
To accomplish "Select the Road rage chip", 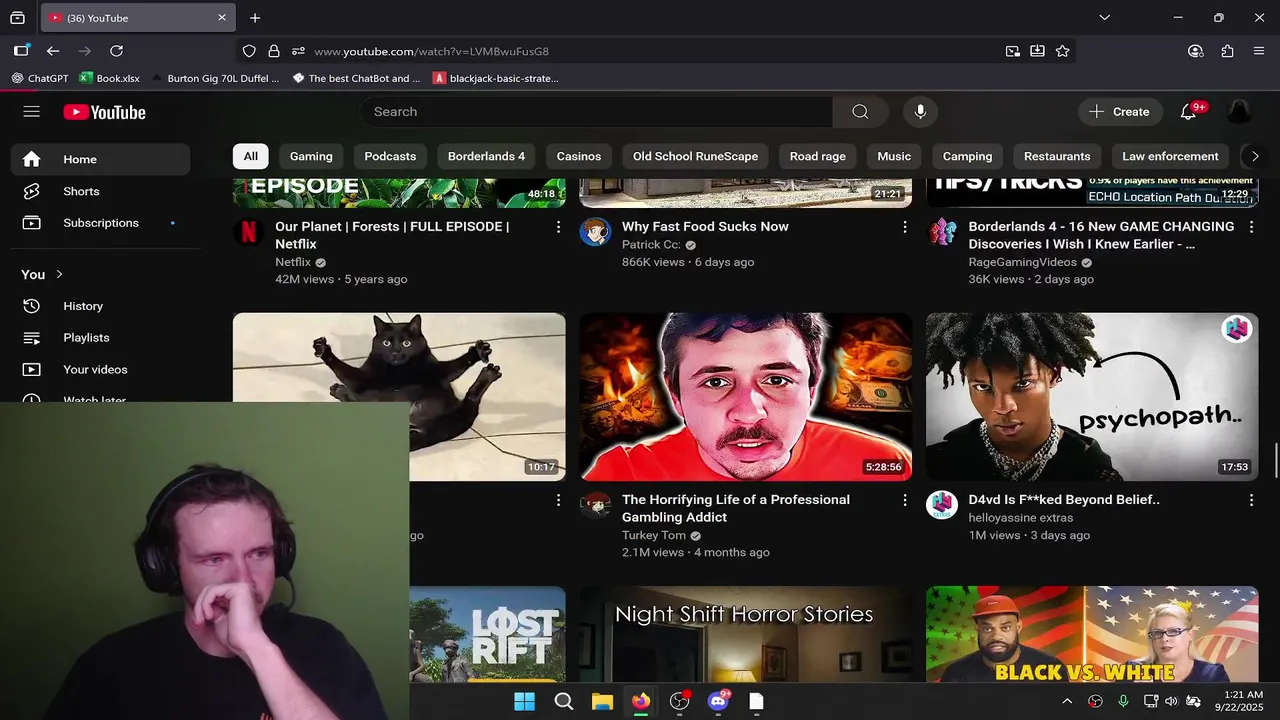I will (818, 156).
